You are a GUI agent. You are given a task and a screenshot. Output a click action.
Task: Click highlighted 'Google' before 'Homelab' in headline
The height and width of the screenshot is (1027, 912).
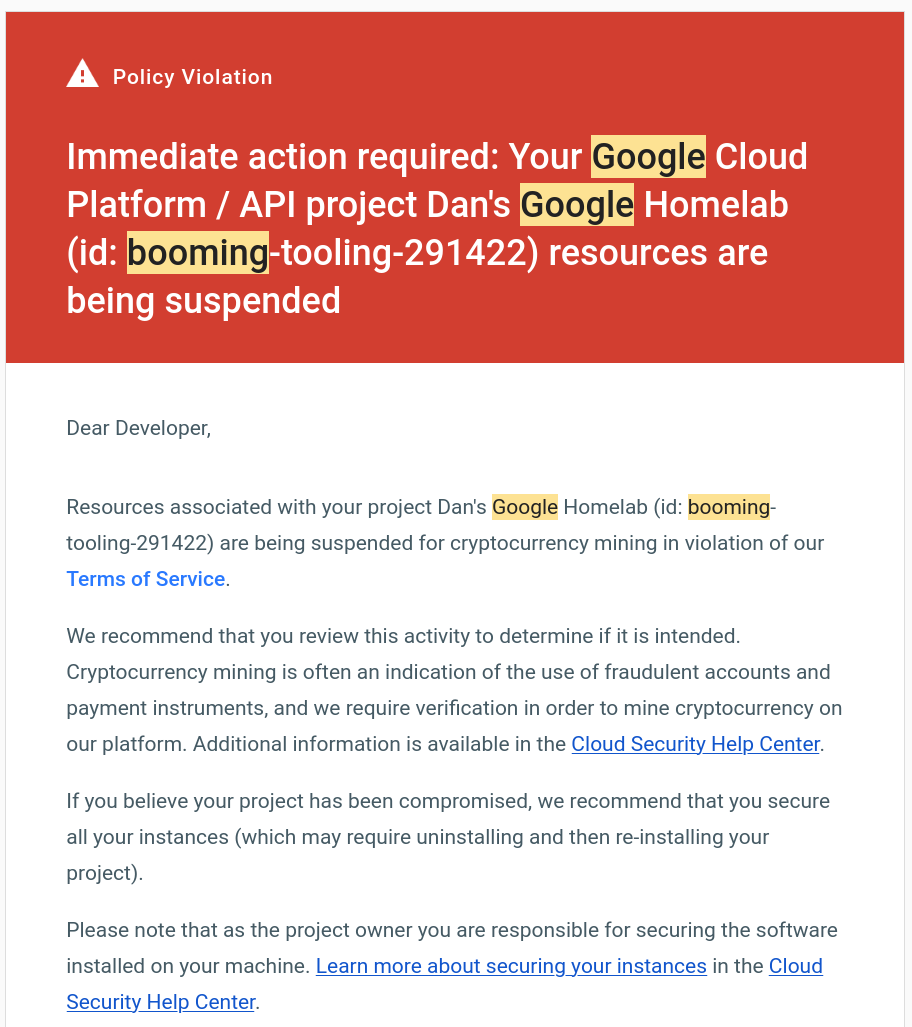(577, 204)
